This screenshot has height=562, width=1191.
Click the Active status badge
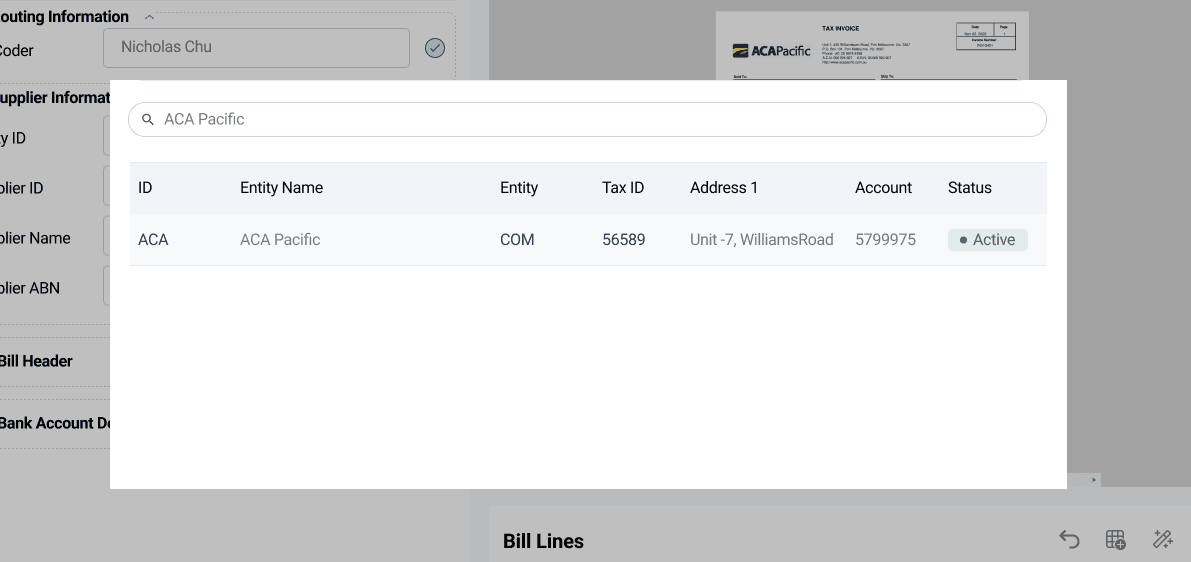987,240
